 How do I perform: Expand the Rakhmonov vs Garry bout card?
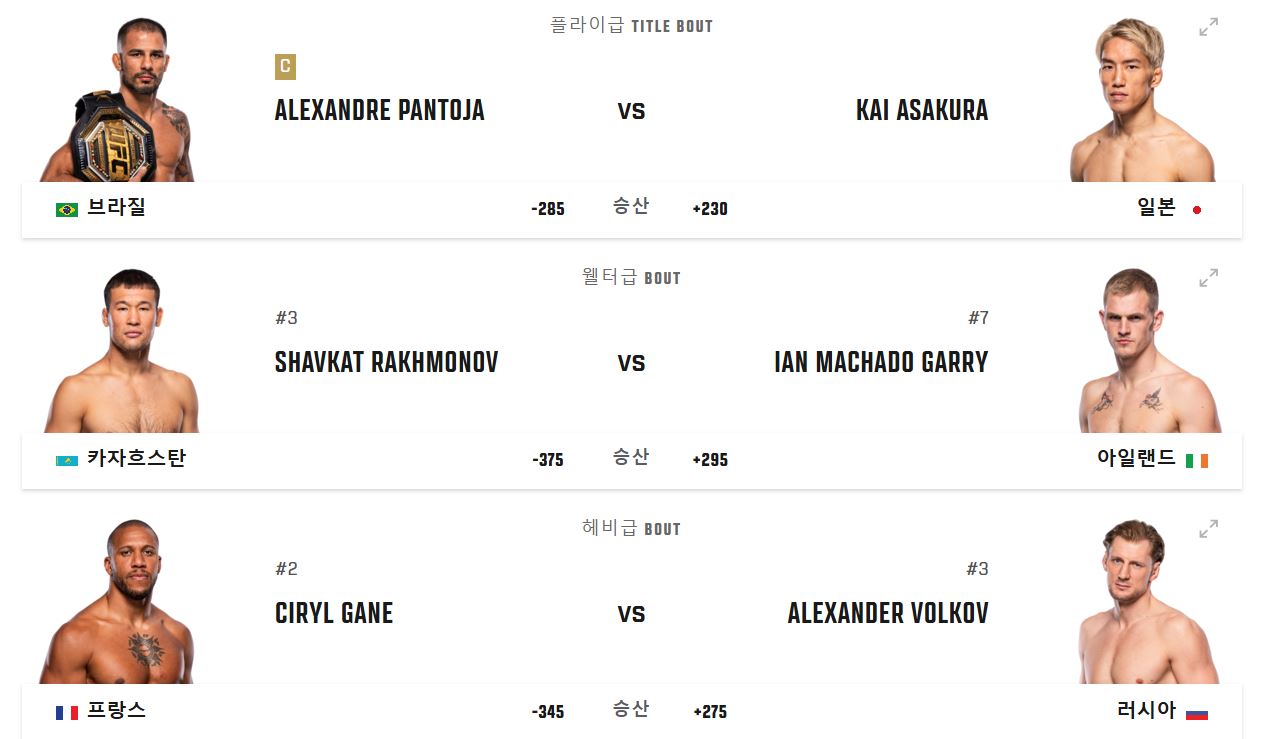(1209, 278)
